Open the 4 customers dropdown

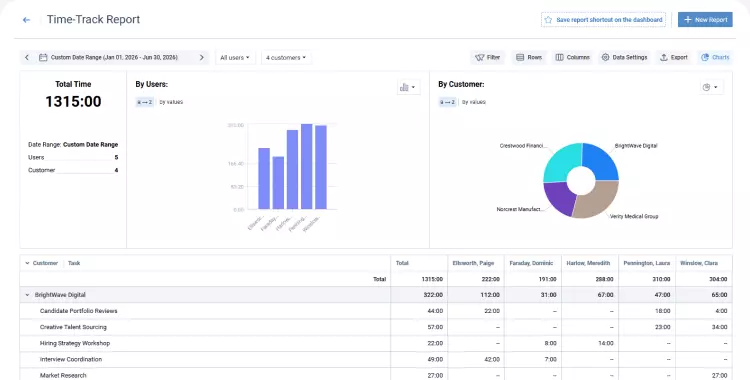coord(286,57)
